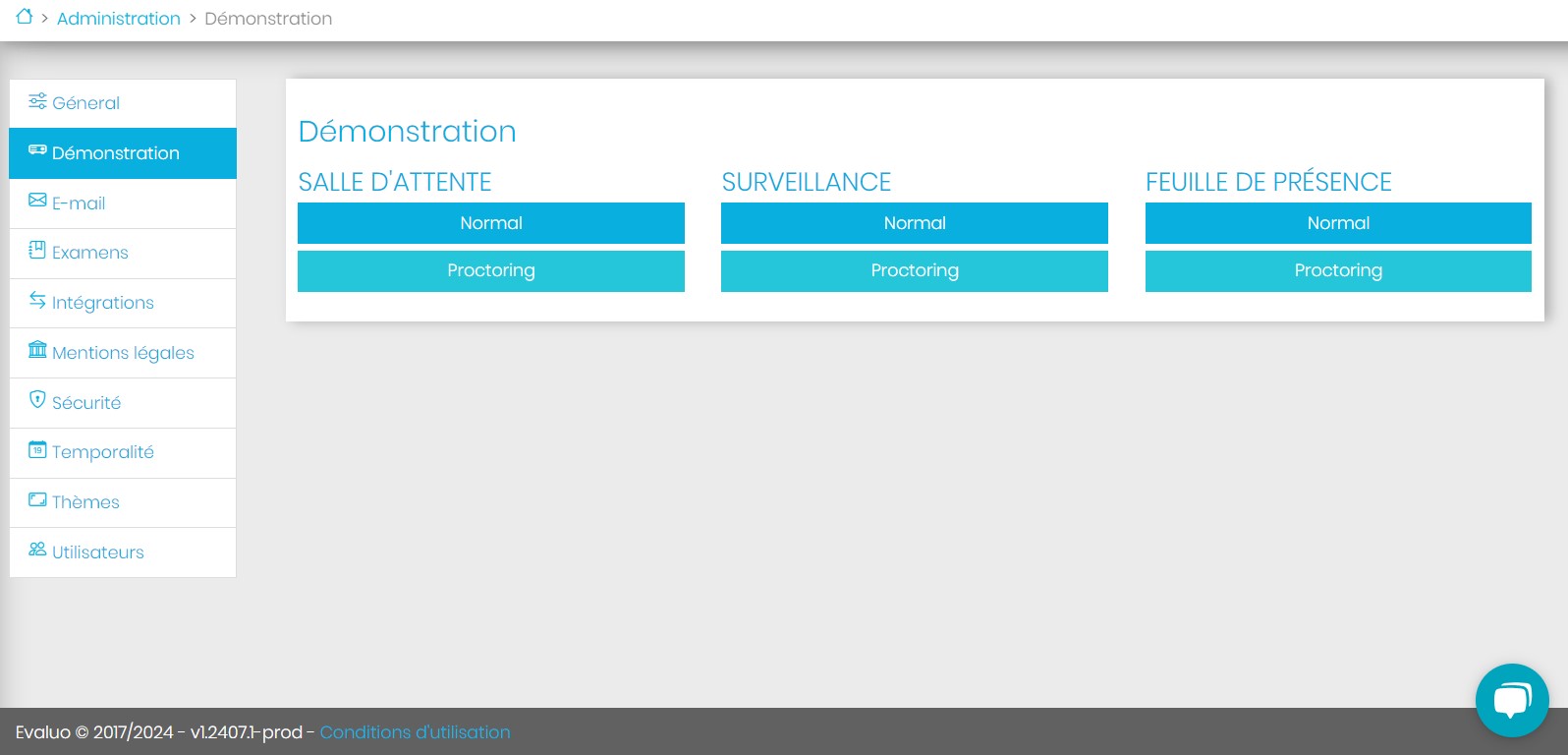Image resolution: width=1568 pixels, height=755 pixels.
Task: Click the notebook icon beside Examens
Action: 37,250
